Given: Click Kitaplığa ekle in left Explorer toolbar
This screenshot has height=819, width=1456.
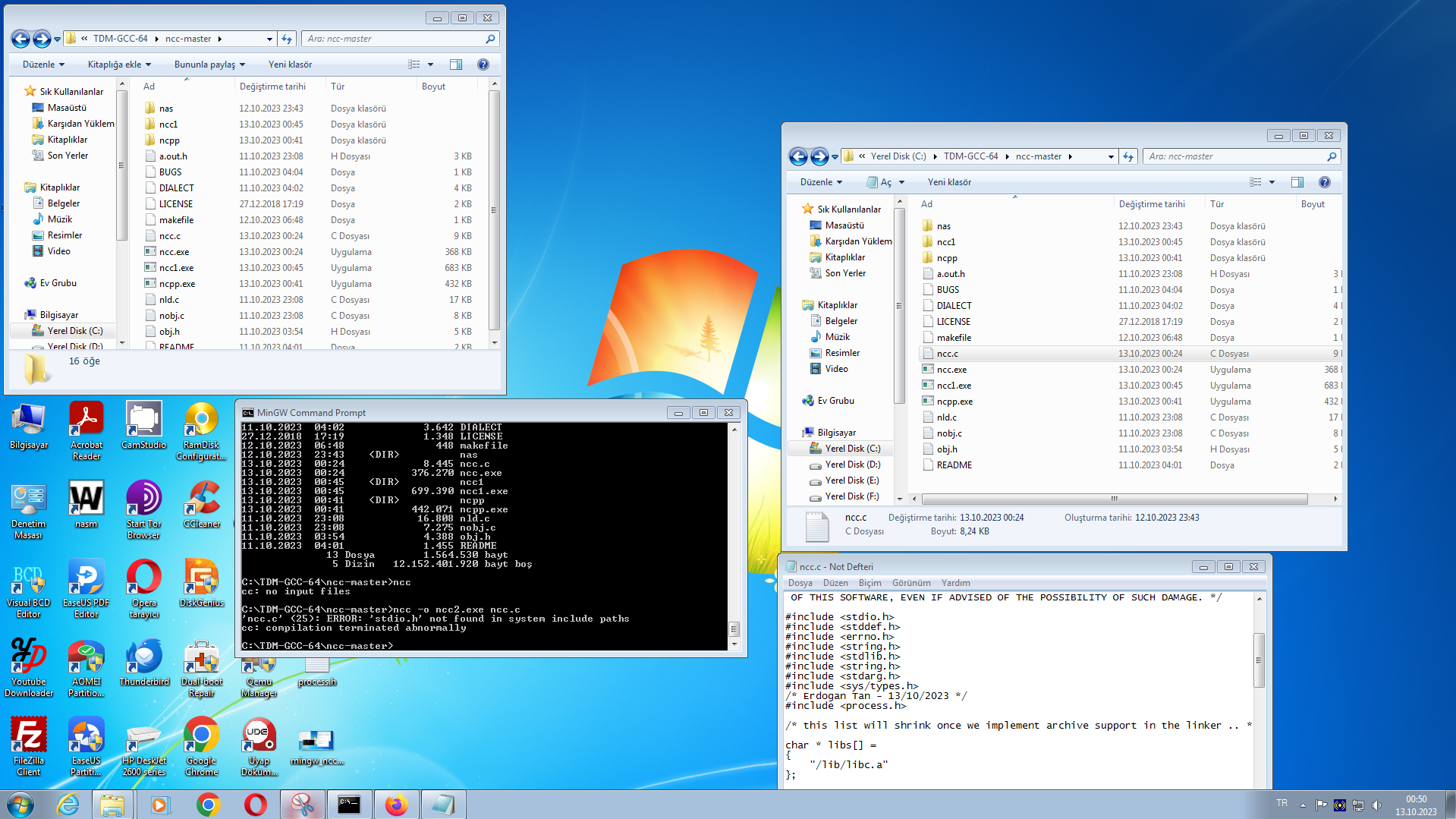Looking at the screenshot, I should point(119,65).
